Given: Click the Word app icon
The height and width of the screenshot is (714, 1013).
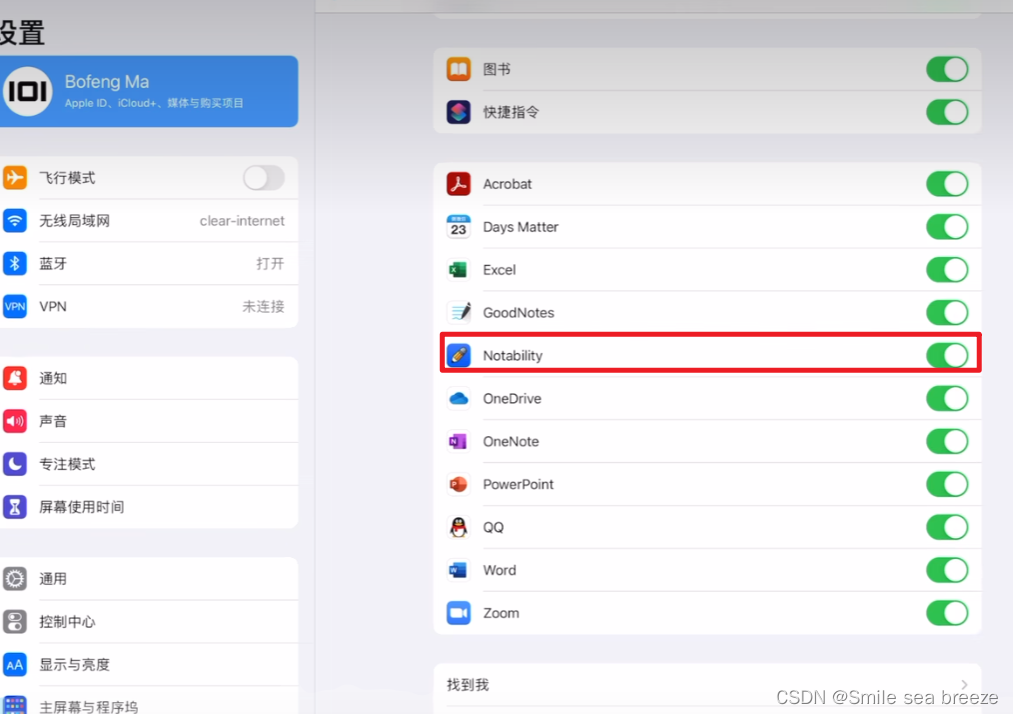Looking at the screenshot, I should click(x=459, y=570).
